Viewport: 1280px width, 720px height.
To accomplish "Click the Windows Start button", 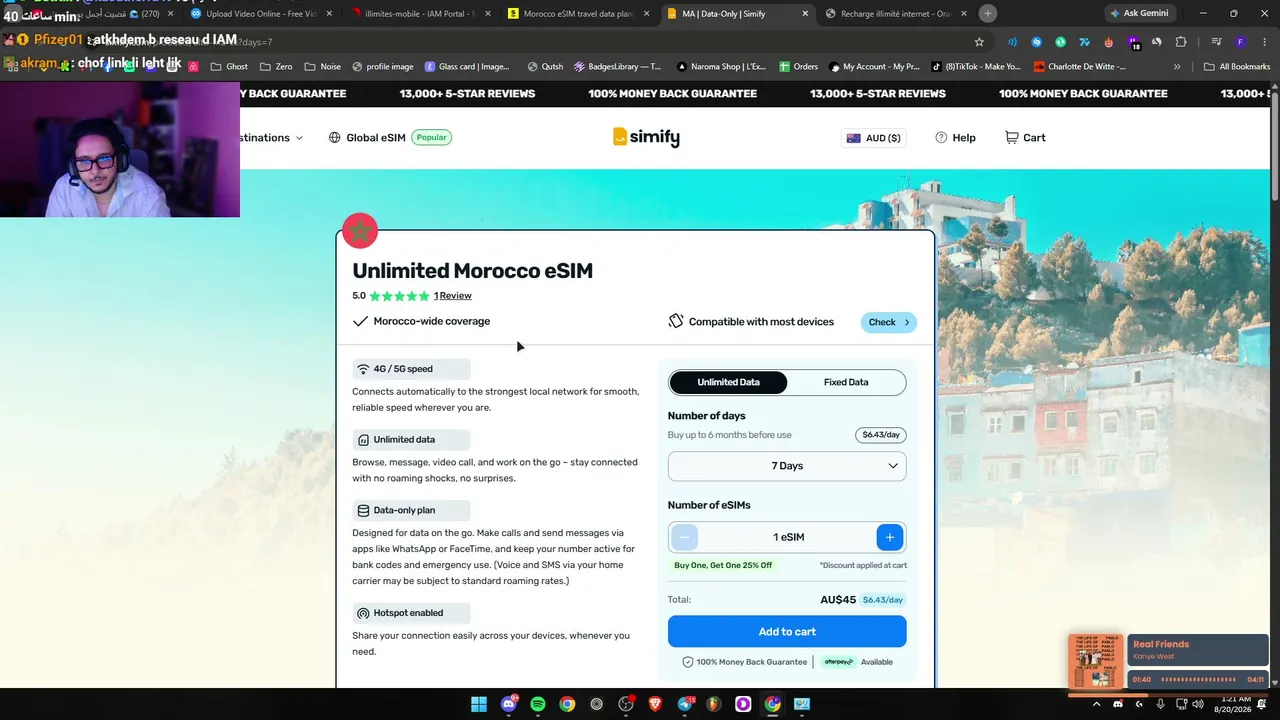I will [x=479, y=704].
